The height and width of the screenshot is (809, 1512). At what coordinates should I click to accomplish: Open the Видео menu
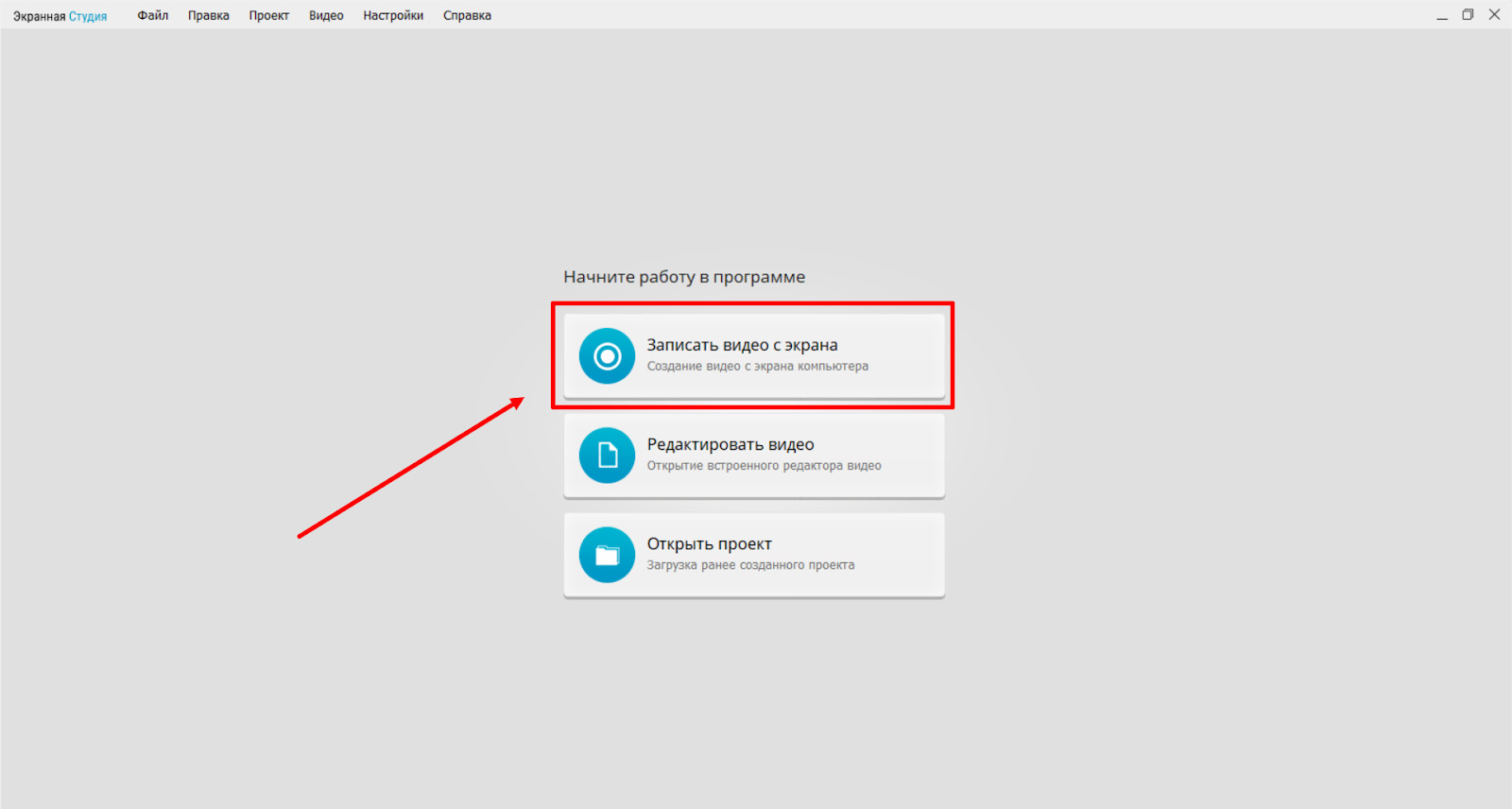[x=326, y=16]
